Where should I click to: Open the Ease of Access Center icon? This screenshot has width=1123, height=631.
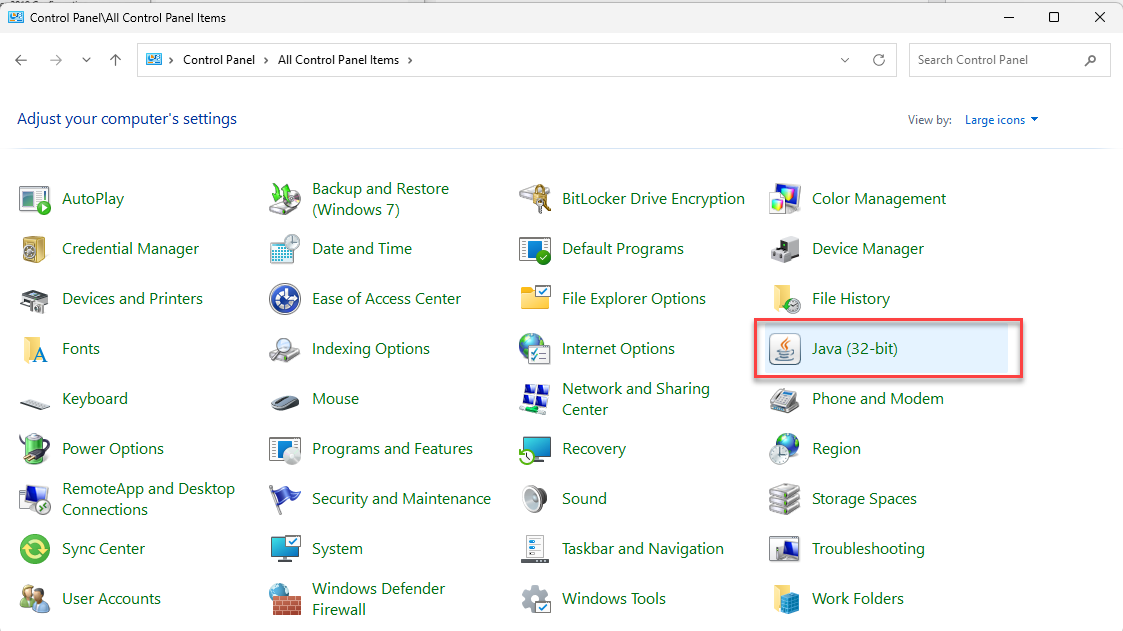point(285,299)
